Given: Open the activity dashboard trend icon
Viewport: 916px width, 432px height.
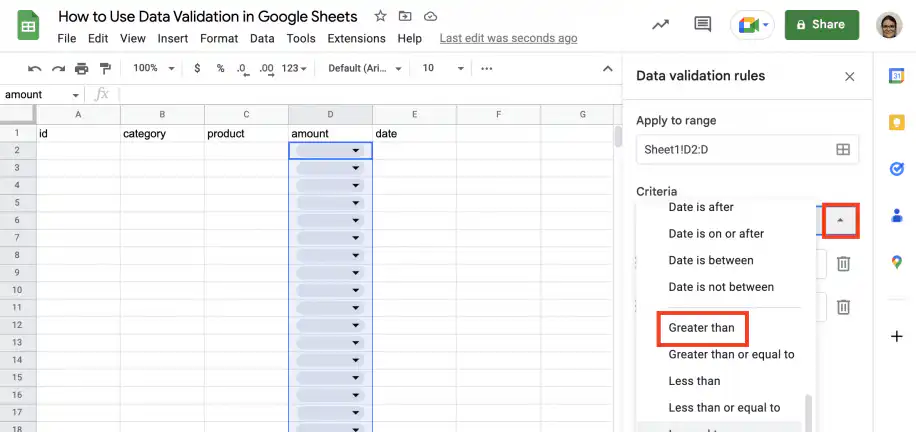Looking at the screenshot, I should 660,25.
